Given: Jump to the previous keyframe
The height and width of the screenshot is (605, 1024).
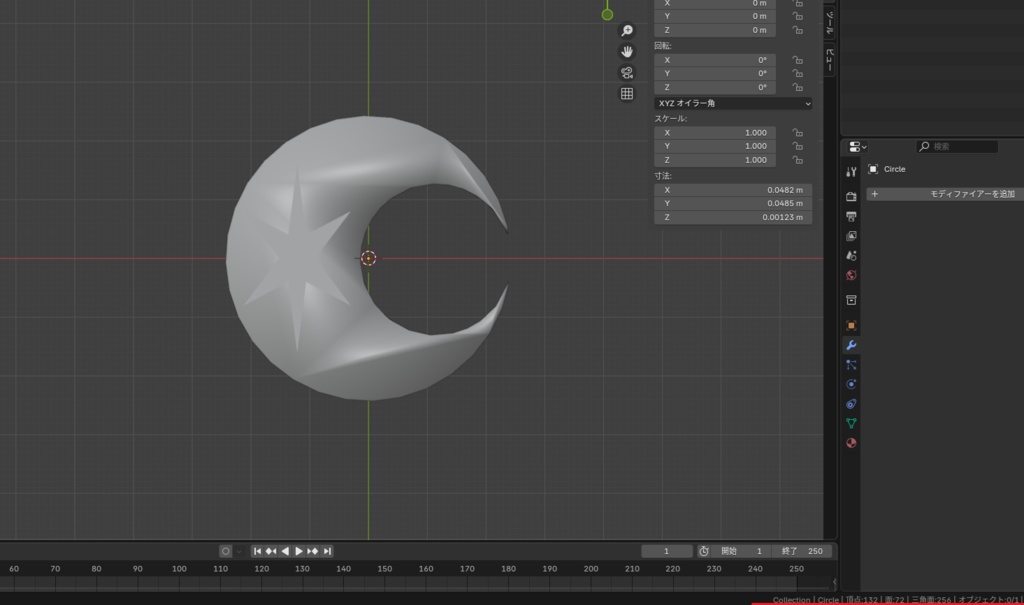Looking at the screenshot, I should [x=271, y=551].
